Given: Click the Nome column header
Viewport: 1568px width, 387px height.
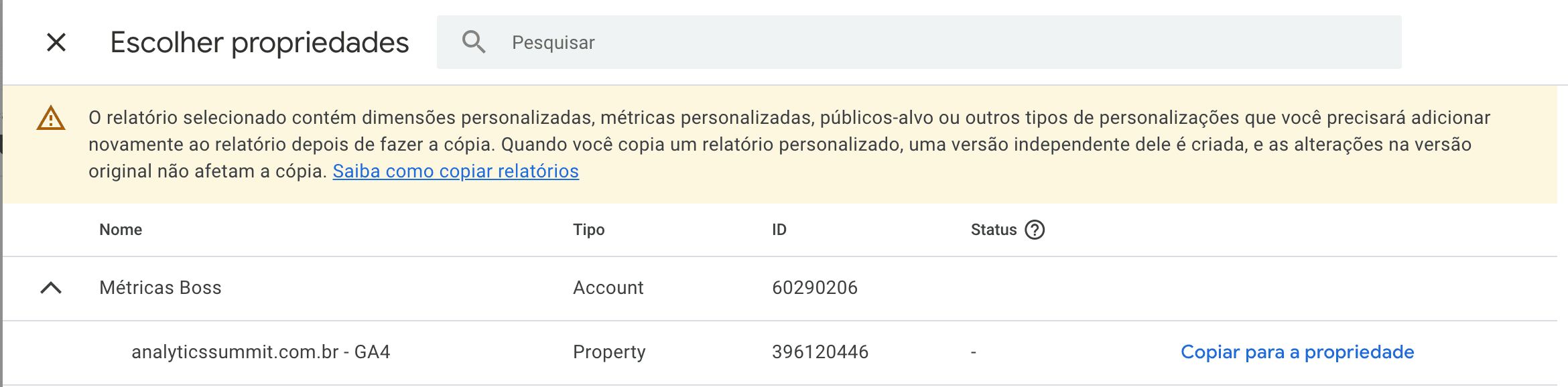Looking at the screenshot, I should click(x=121, y=230).
